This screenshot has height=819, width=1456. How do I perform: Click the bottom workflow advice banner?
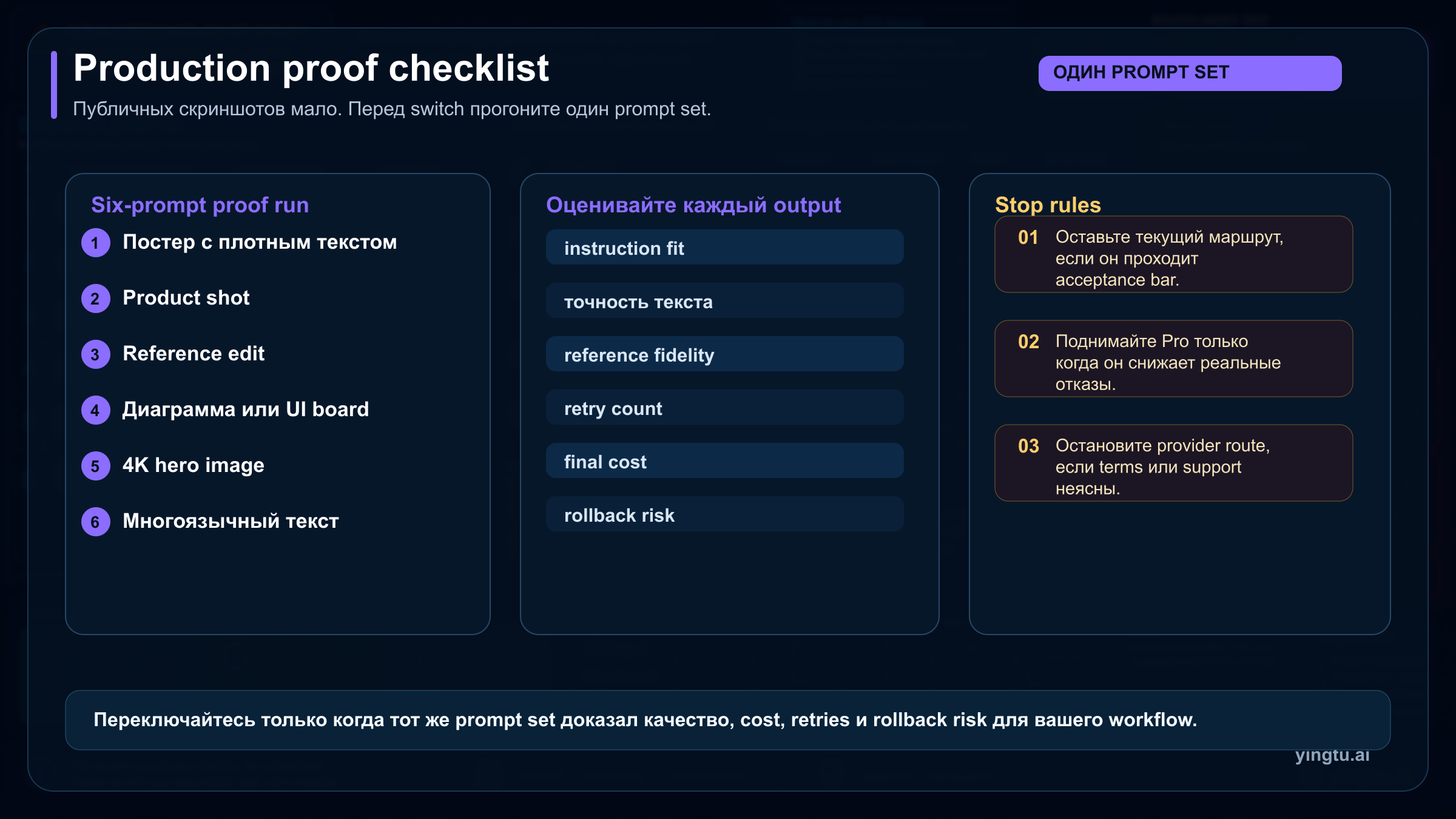(728, 720)
